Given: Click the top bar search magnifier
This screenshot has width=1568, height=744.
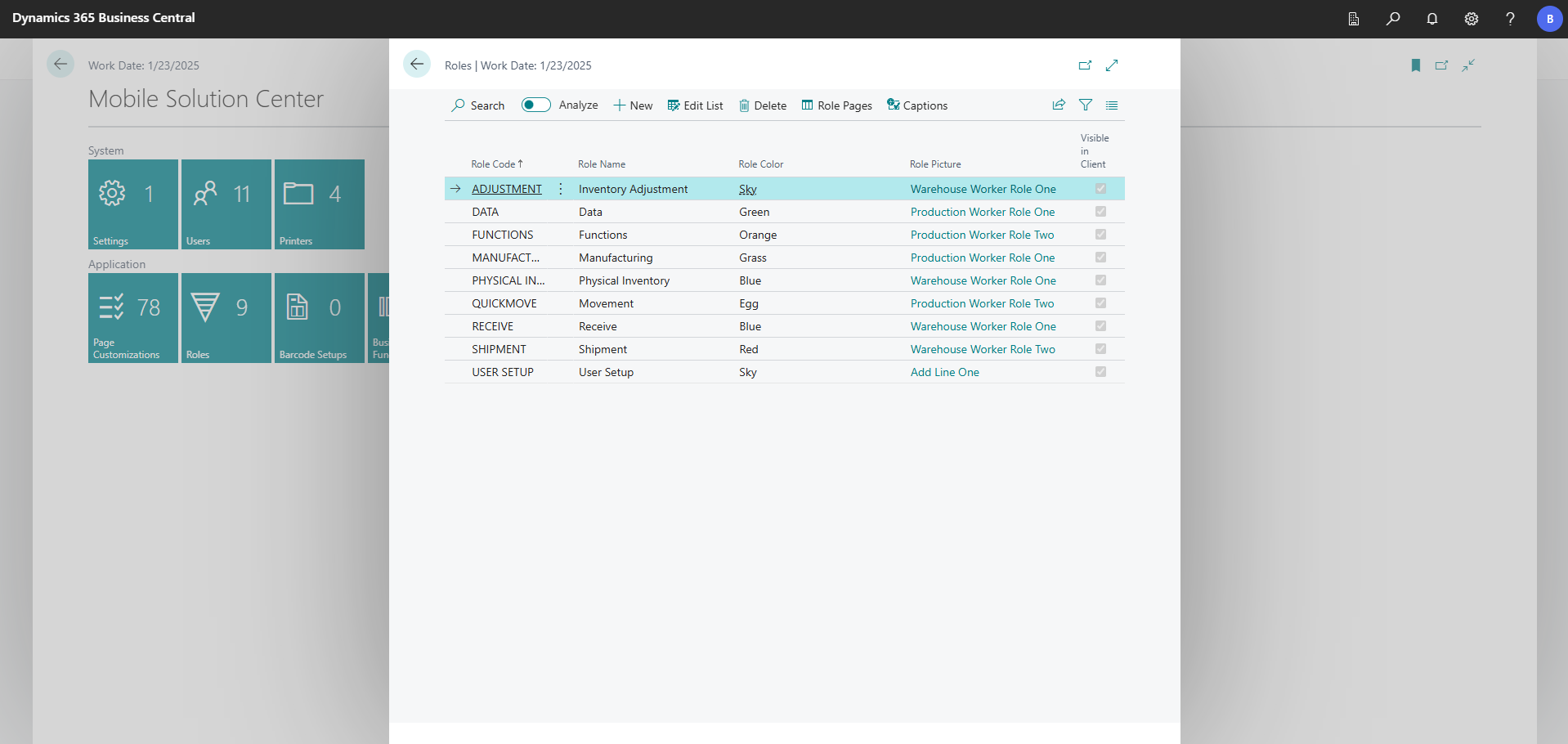Looking at the screenshot, I should (x=1393, y=19).
